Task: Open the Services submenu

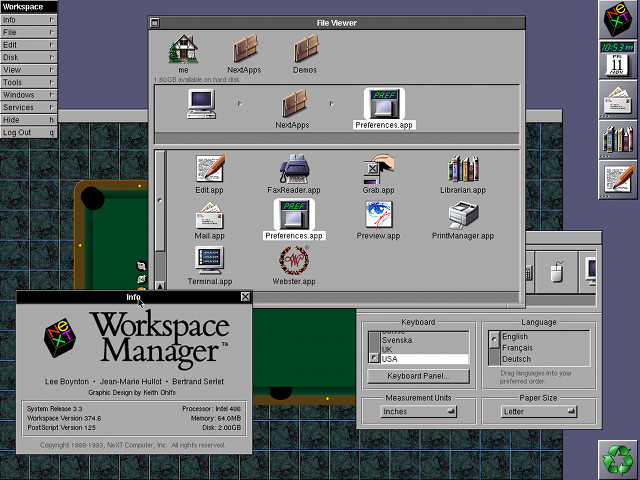Action: [x=29, y=107]
